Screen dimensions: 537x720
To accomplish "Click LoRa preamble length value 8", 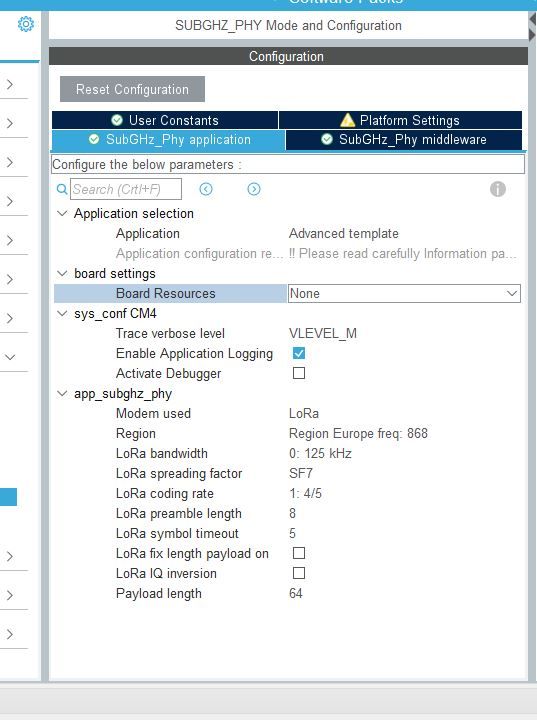I will [x=292, y=513].
